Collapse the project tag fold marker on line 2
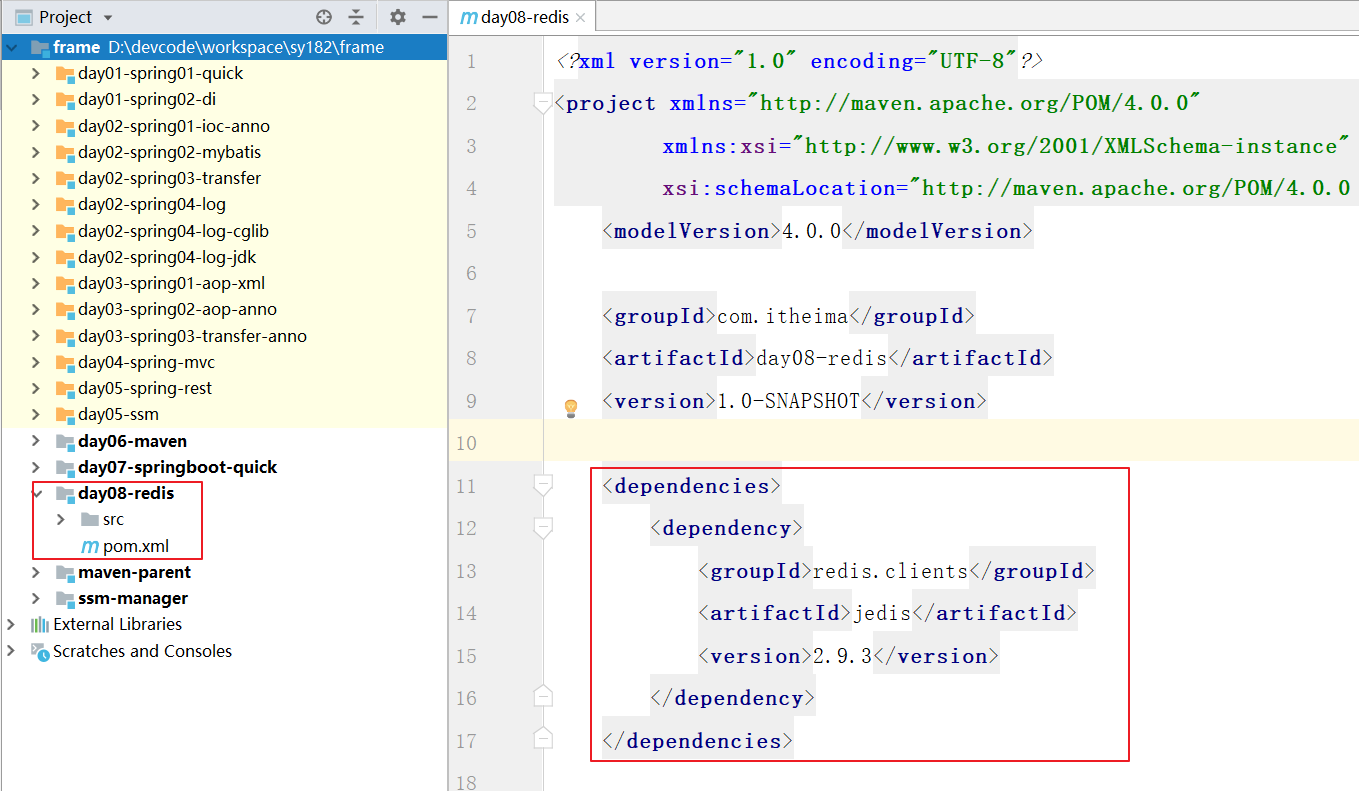1359x791 pixels. [543, 103]
